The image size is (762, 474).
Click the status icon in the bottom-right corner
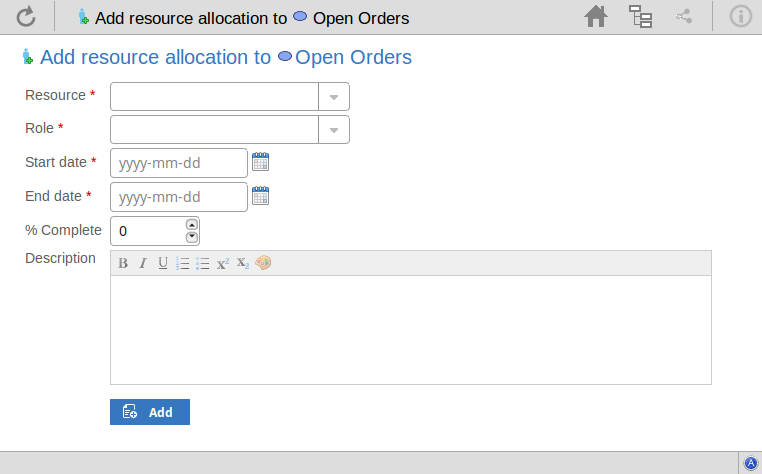(750, 463)
